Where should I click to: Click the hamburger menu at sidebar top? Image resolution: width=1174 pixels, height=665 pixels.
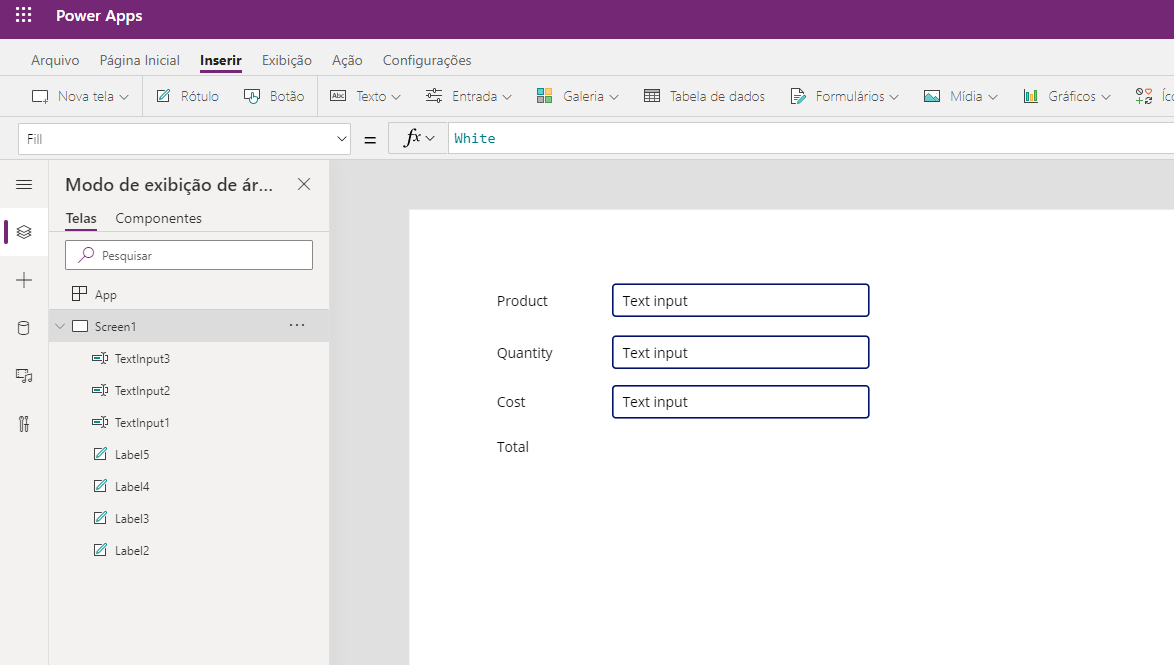coord(23,184)
